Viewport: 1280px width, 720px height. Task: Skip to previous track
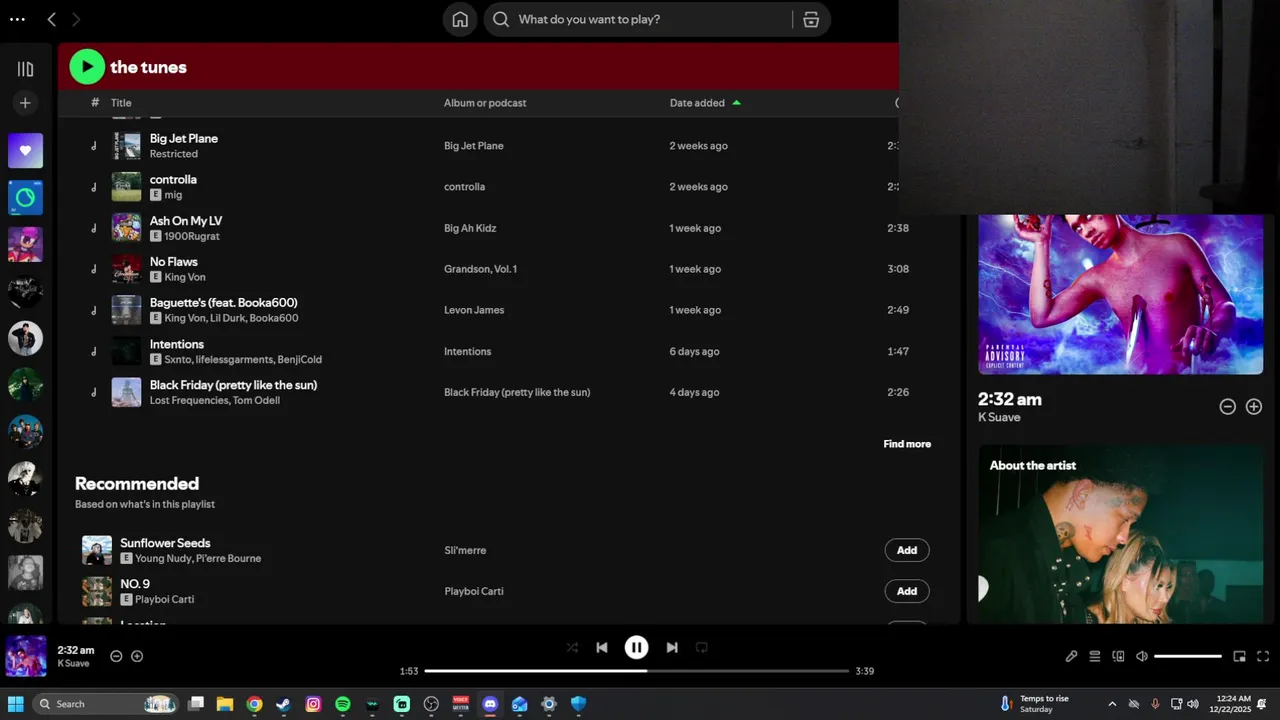click(x=602, y=647)
